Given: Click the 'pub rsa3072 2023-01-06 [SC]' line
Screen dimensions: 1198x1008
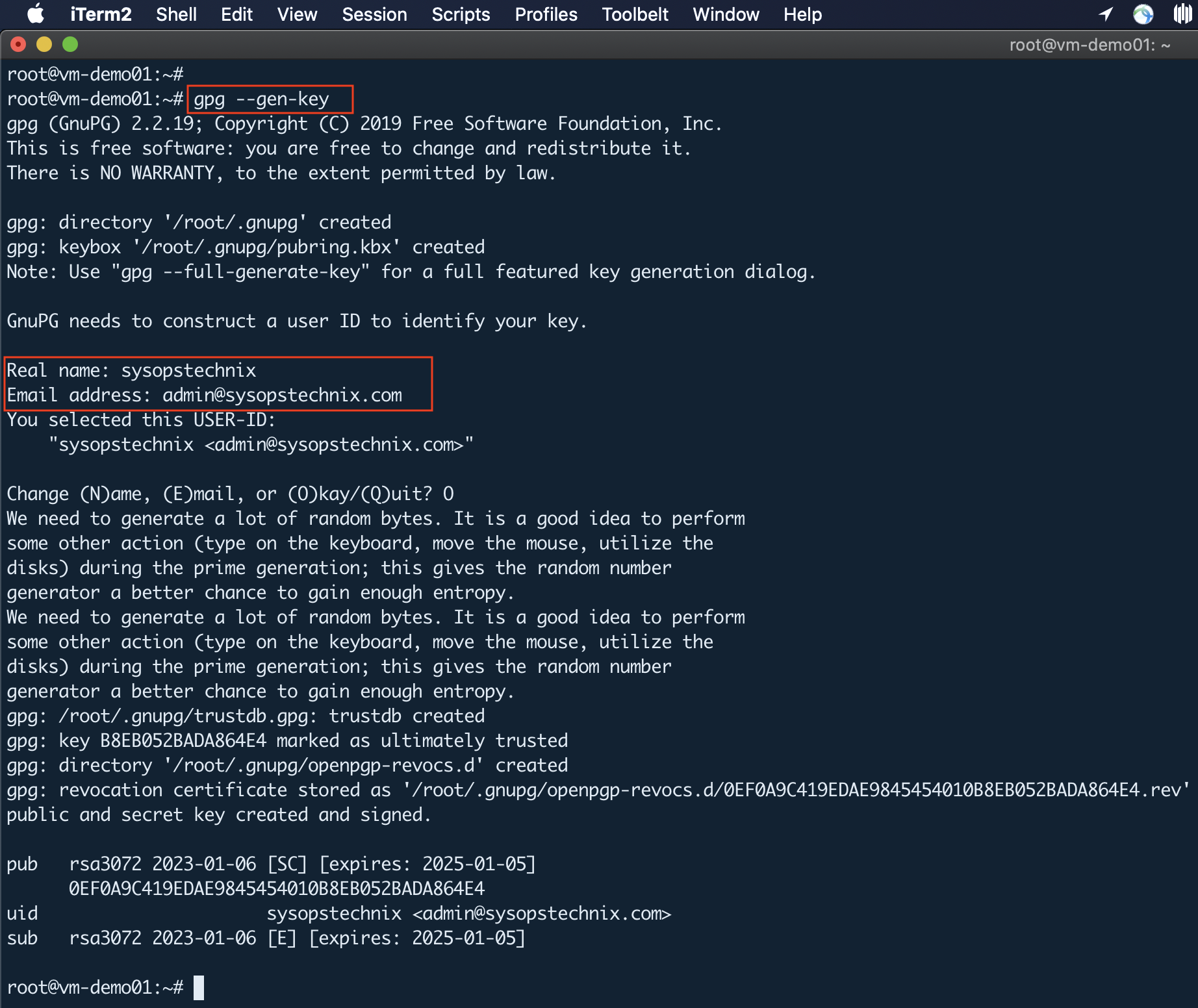Looking at the screenshot, I should (271, 864).
